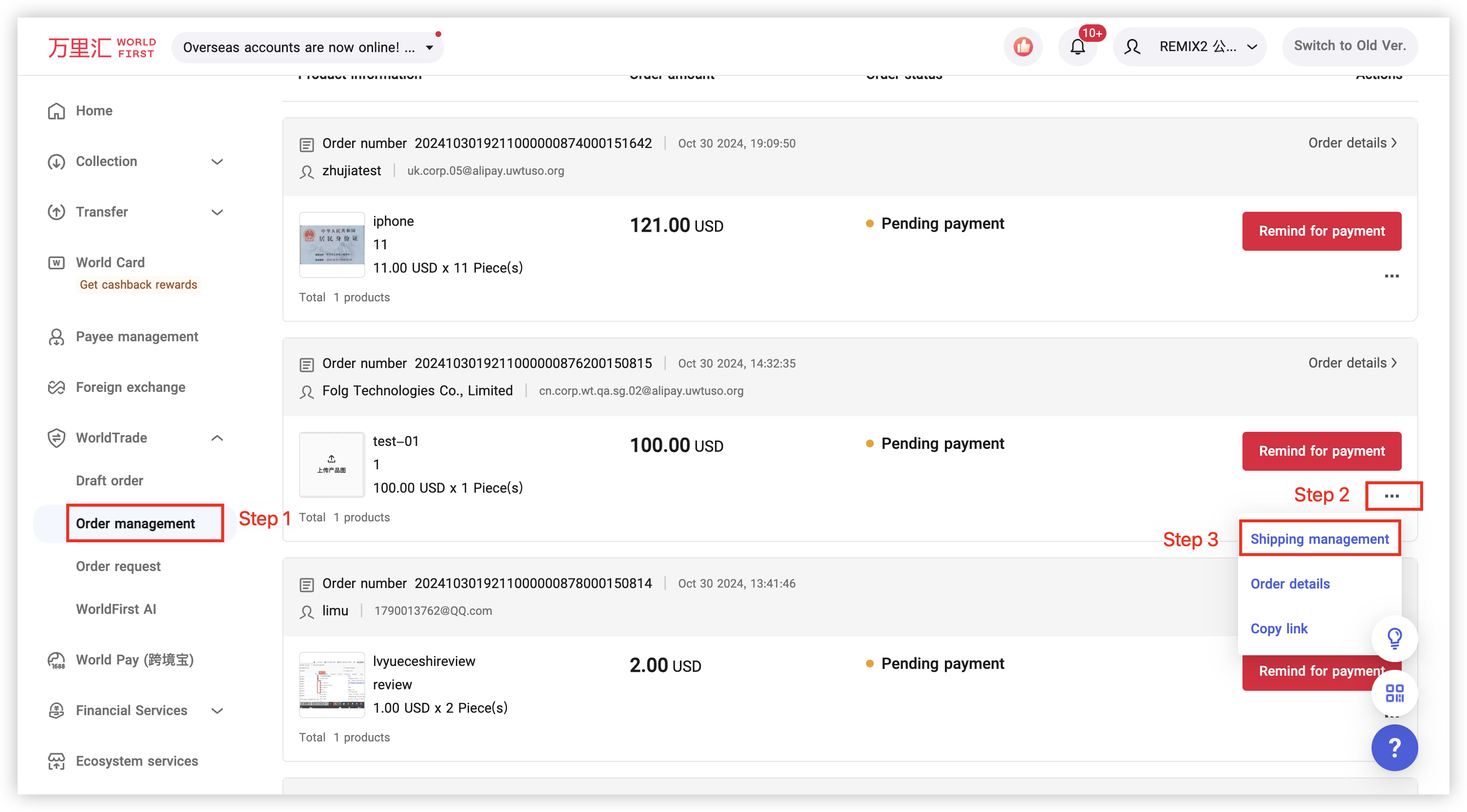Select Shipping management from the dropdown menu
This screenshot has width=1467, height=812.
tap(1319, 539)
